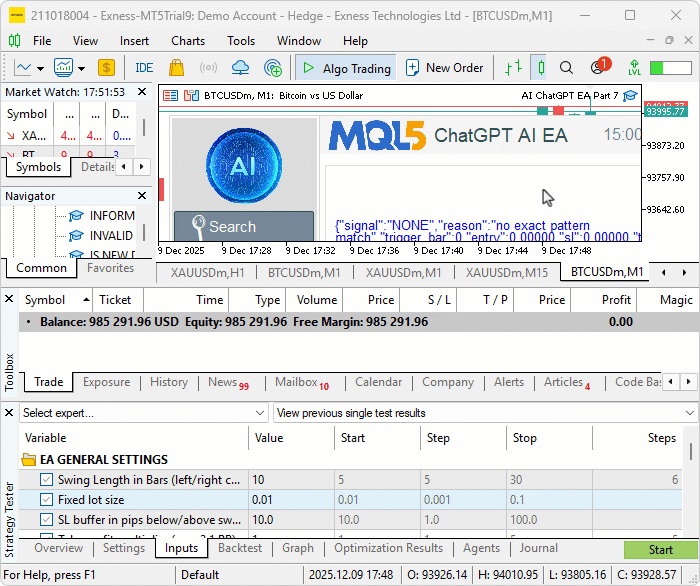
Task: Click the Search button in the EA panel
Action: click(x=244, y=226)
